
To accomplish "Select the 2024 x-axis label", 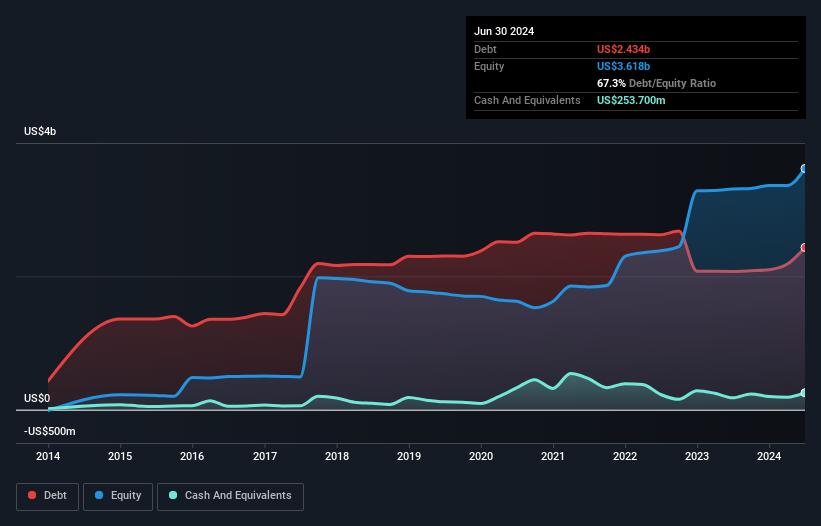I will tap(769, 456).
